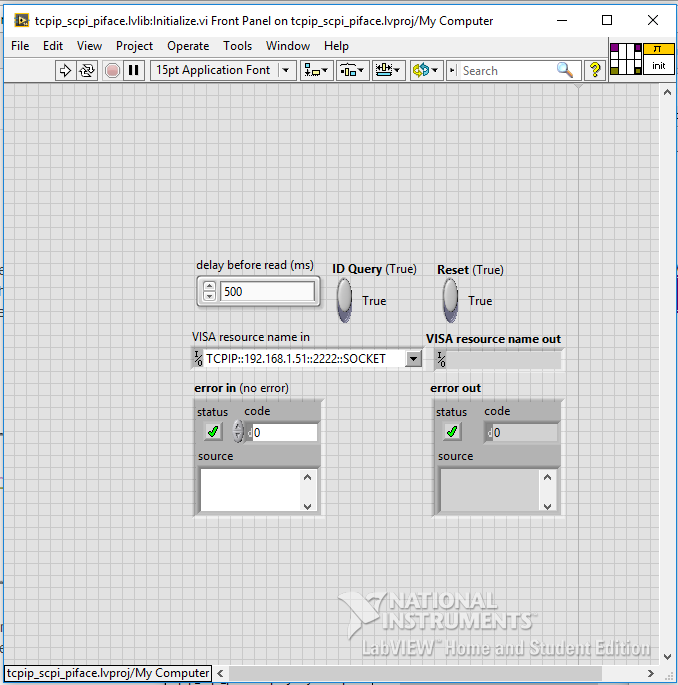Decrement delay before read value
The height and width of the screenshot is (685, 678).
pos(210,296)
